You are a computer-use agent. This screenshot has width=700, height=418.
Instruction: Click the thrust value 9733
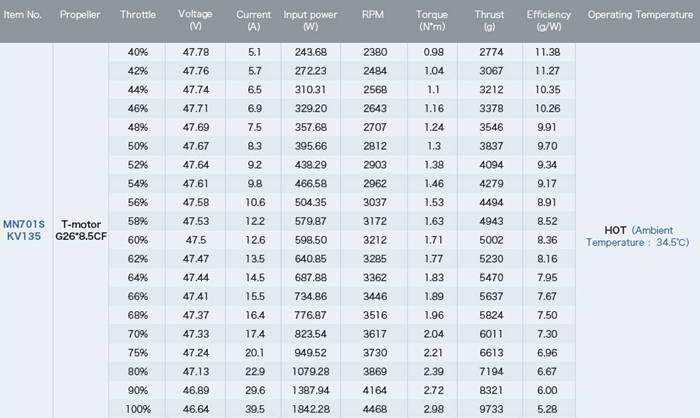[491, 410]
